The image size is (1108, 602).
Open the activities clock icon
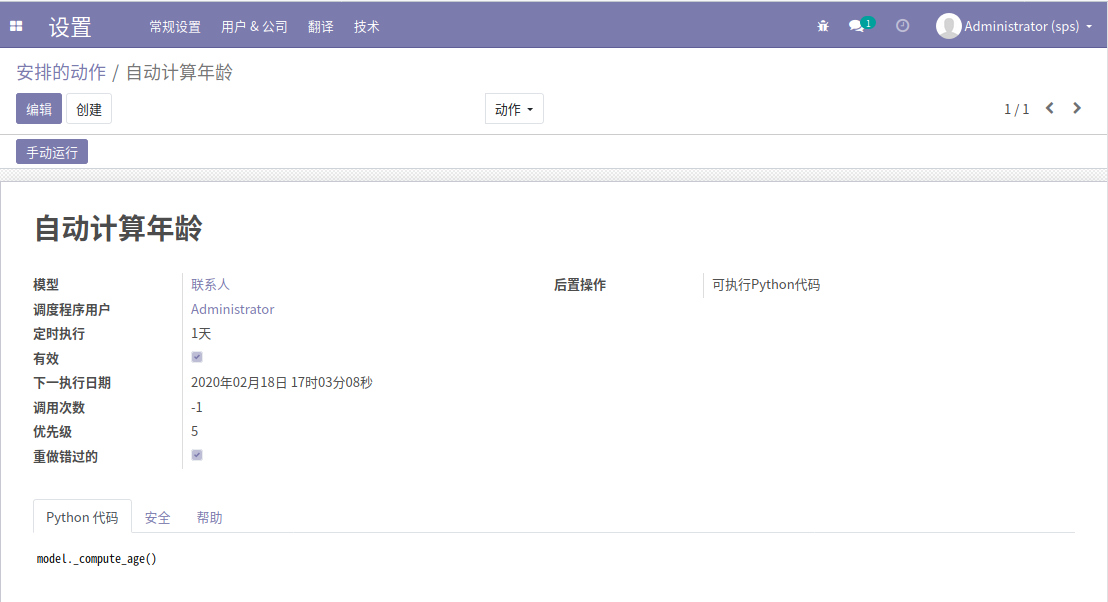click(902, 26)
